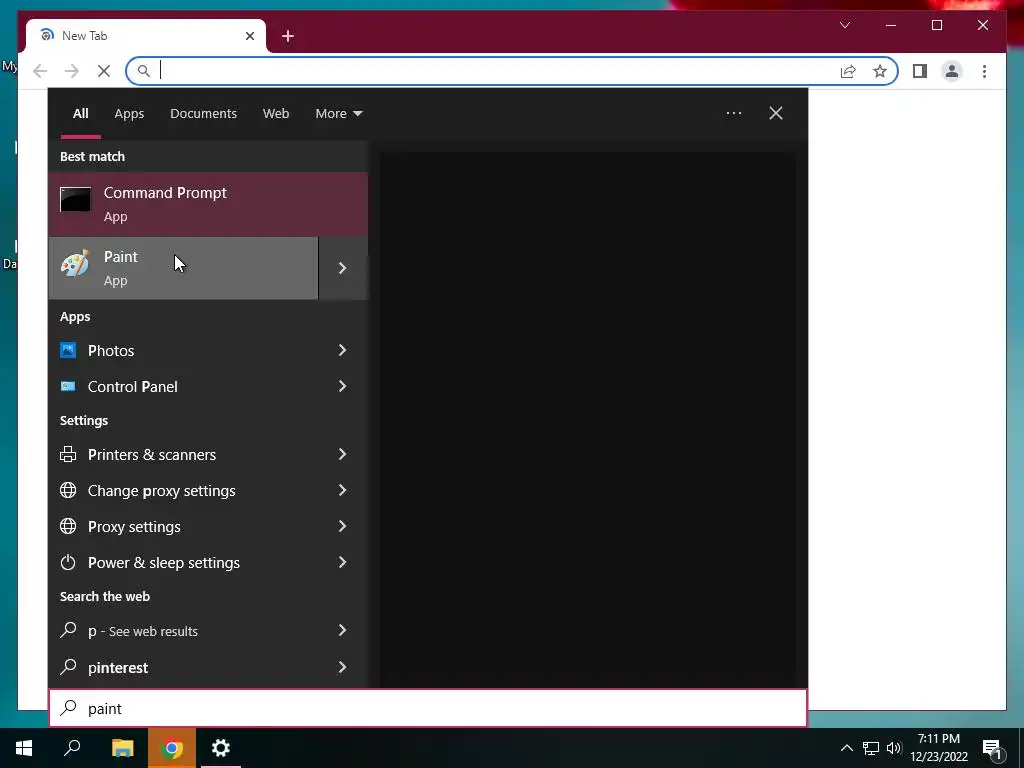Share this page icon in Chrome
Image resolution: width=1024 pixels, height=768 pixels.
[848, 71]
